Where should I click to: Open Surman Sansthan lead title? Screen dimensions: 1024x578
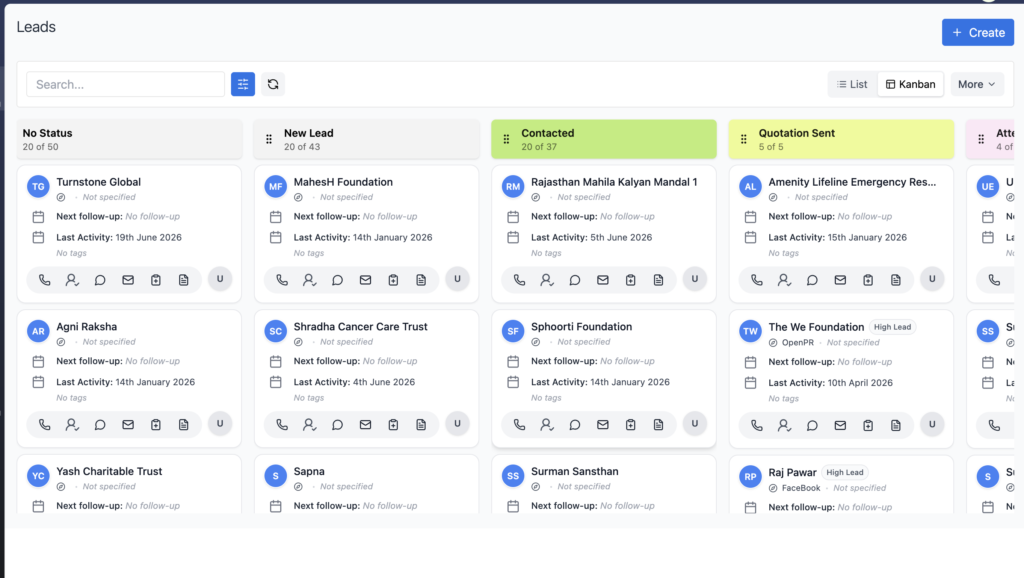coord(575,472)
